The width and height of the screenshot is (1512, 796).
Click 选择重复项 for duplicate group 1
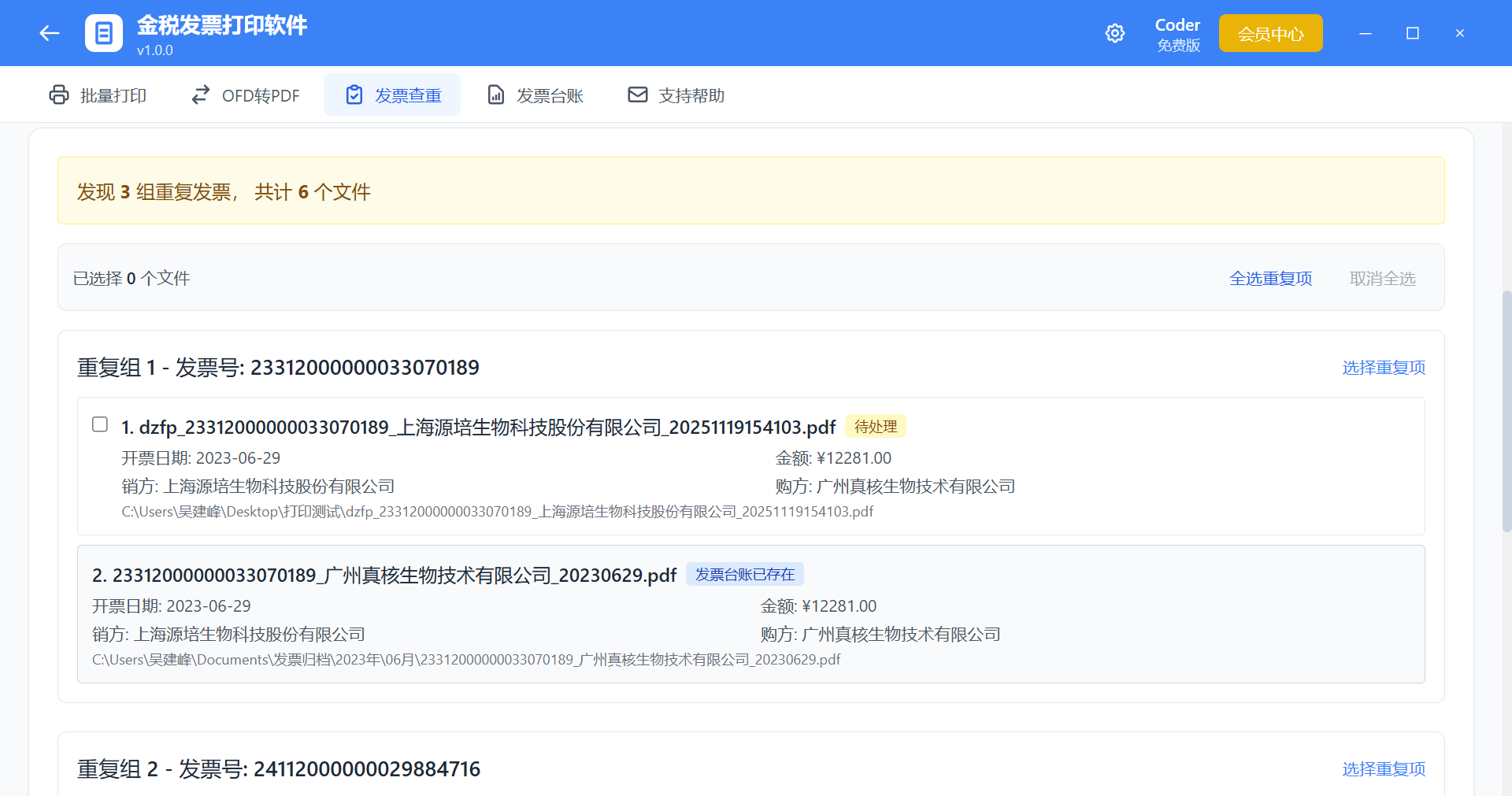1384,368
